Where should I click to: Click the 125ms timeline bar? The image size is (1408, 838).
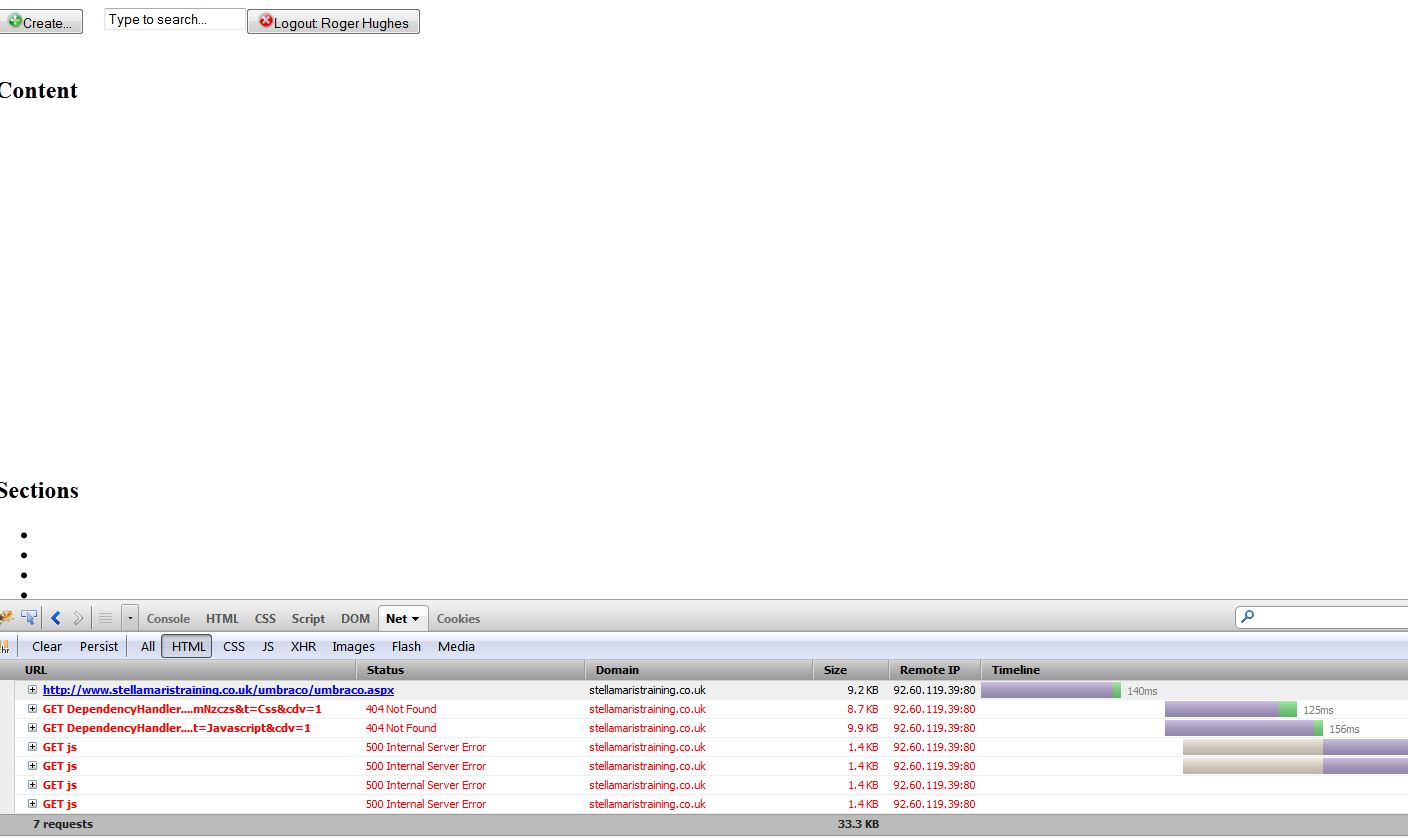[x=1231, y=709]
